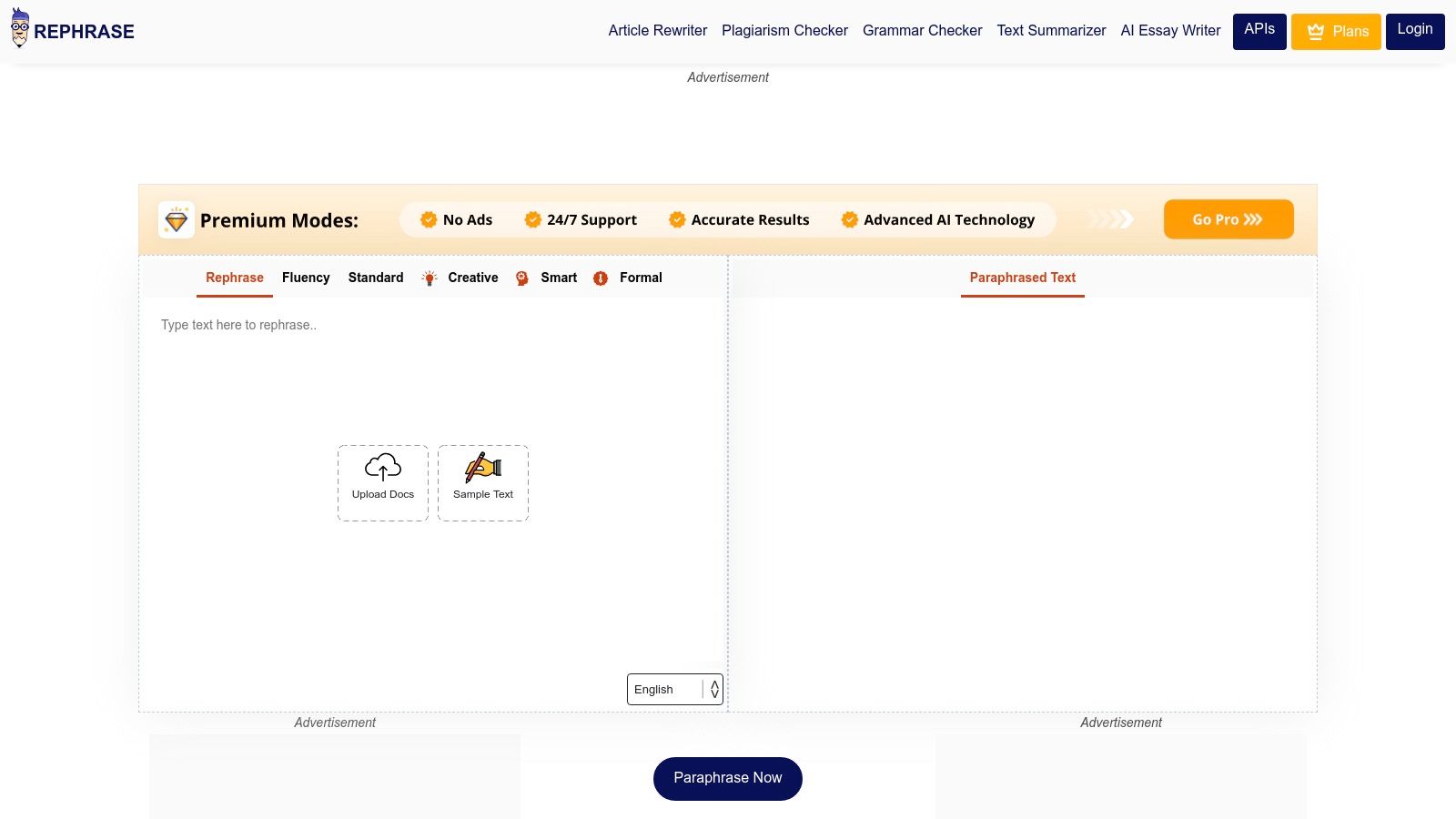Screen dimensions: 1456x819
Task: Open the Paraphrased Text tab
Action: click(1022, 278)
